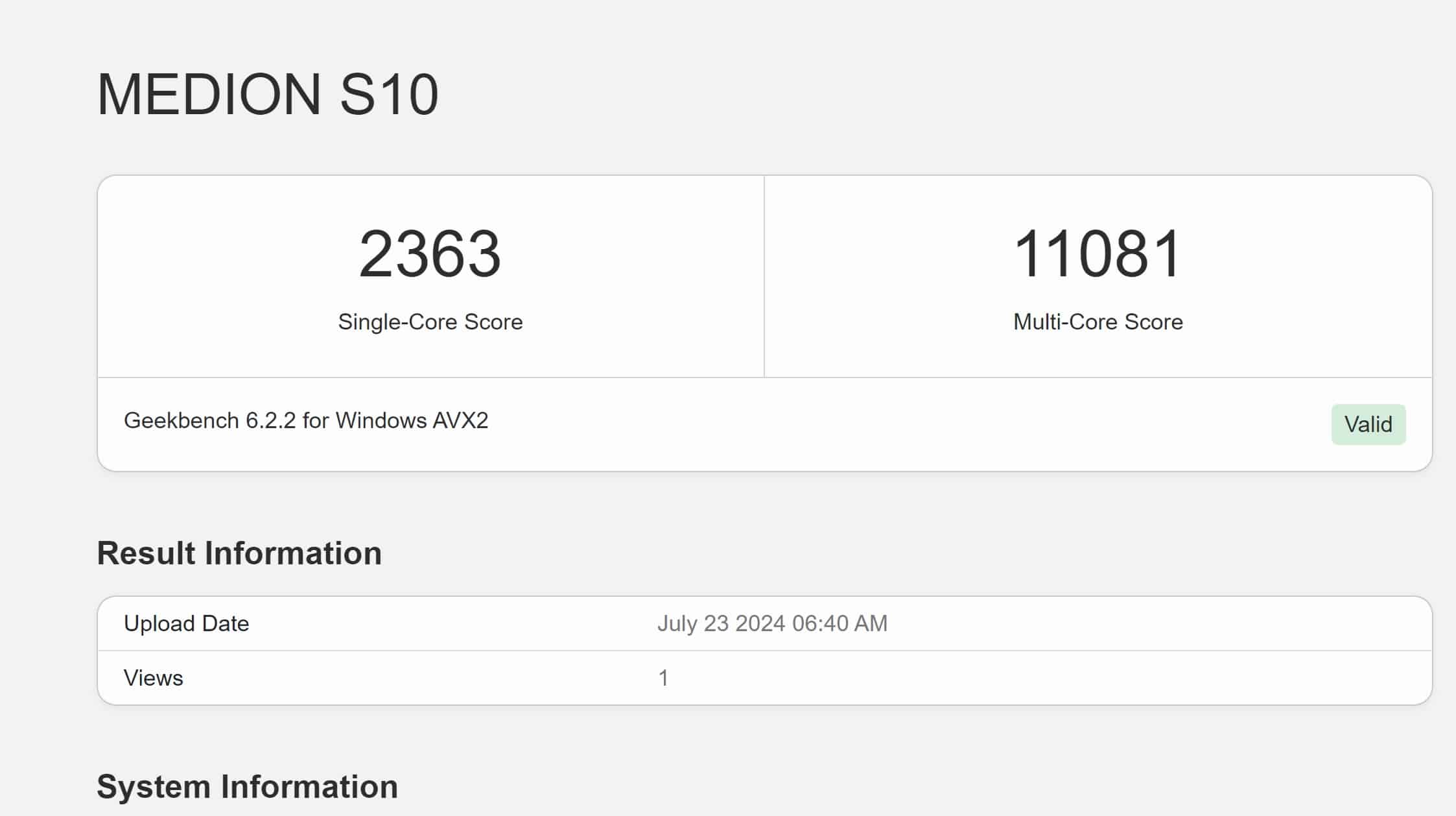Click the word Geekbench in the version line

[x=182, y=421]
